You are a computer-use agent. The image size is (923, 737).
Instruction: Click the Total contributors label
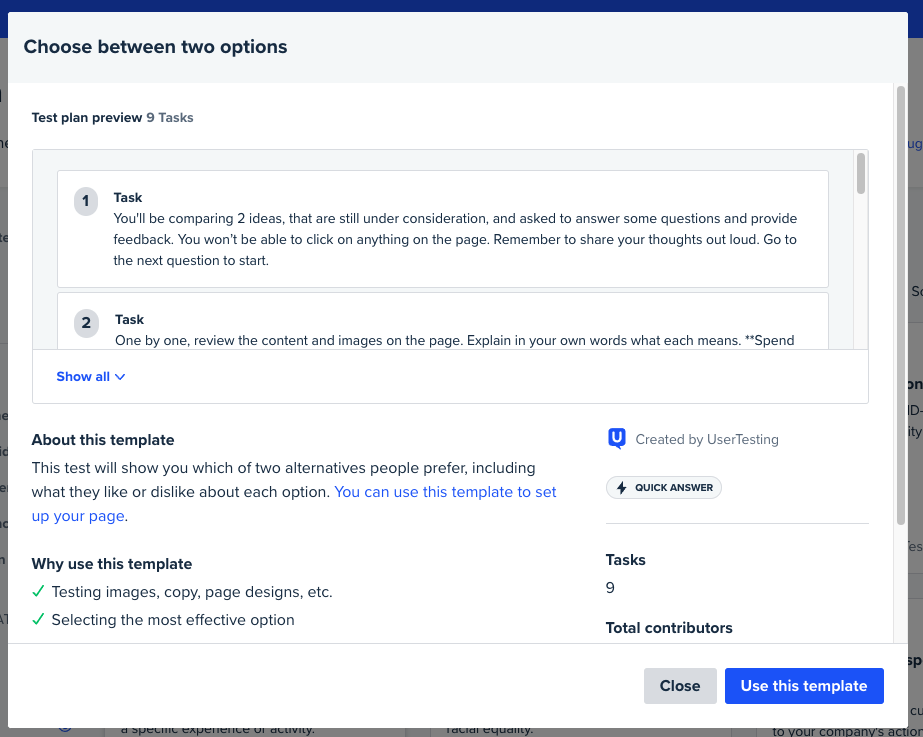(669, 628)
